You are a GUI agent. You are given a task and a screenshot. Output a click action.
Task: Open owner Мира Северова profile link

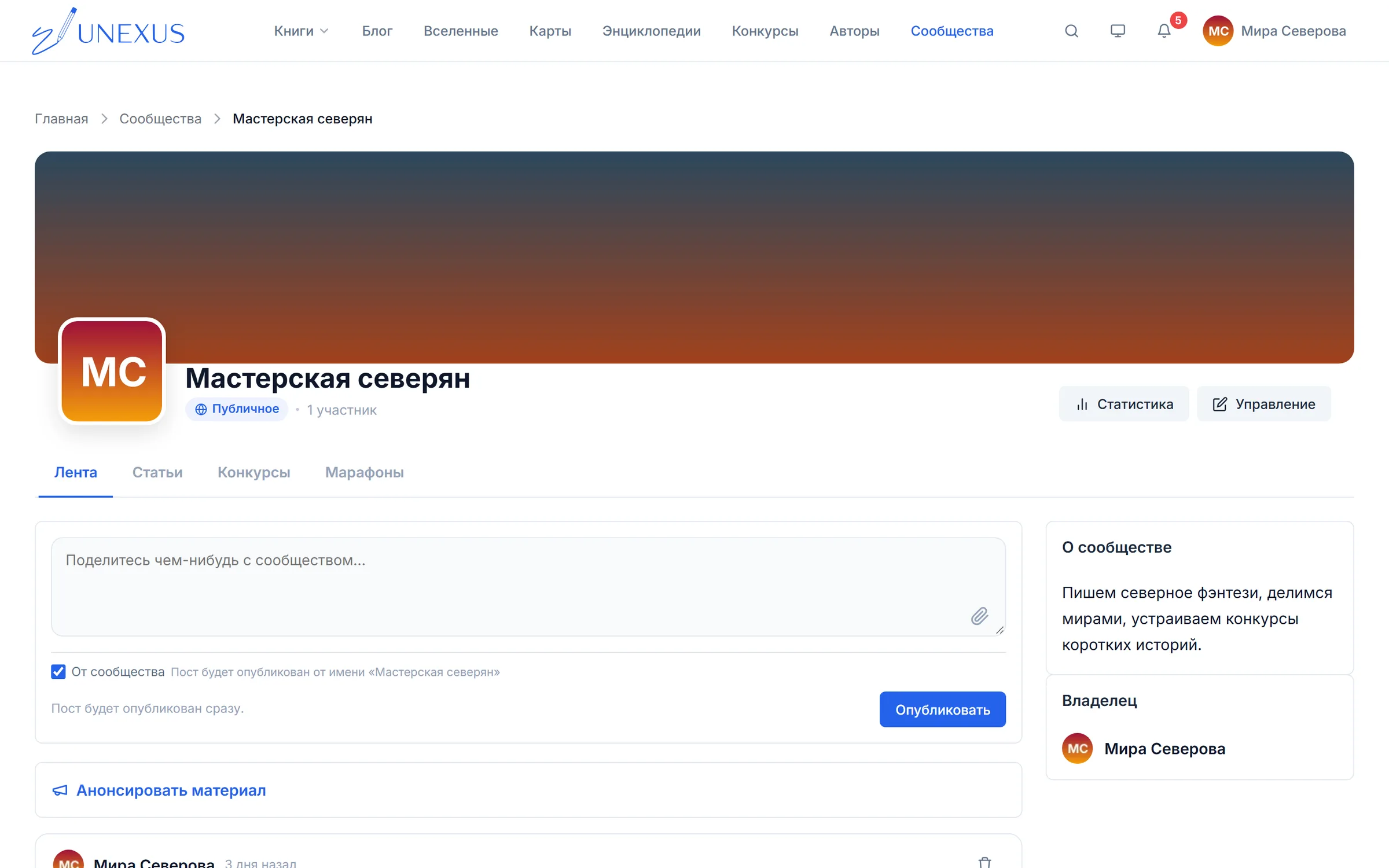coord(1164,748)
